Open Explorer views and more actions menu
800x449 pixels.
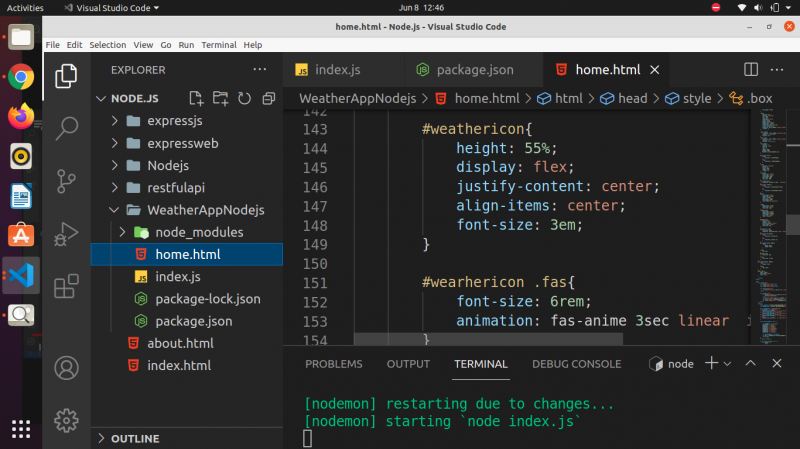260,69
